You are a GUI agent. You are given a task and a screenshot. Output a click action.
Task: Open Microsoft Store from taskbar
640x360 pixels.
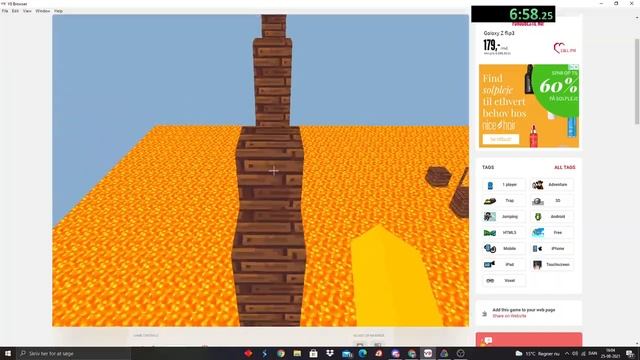pyautogui.click(x=313, y=353)
